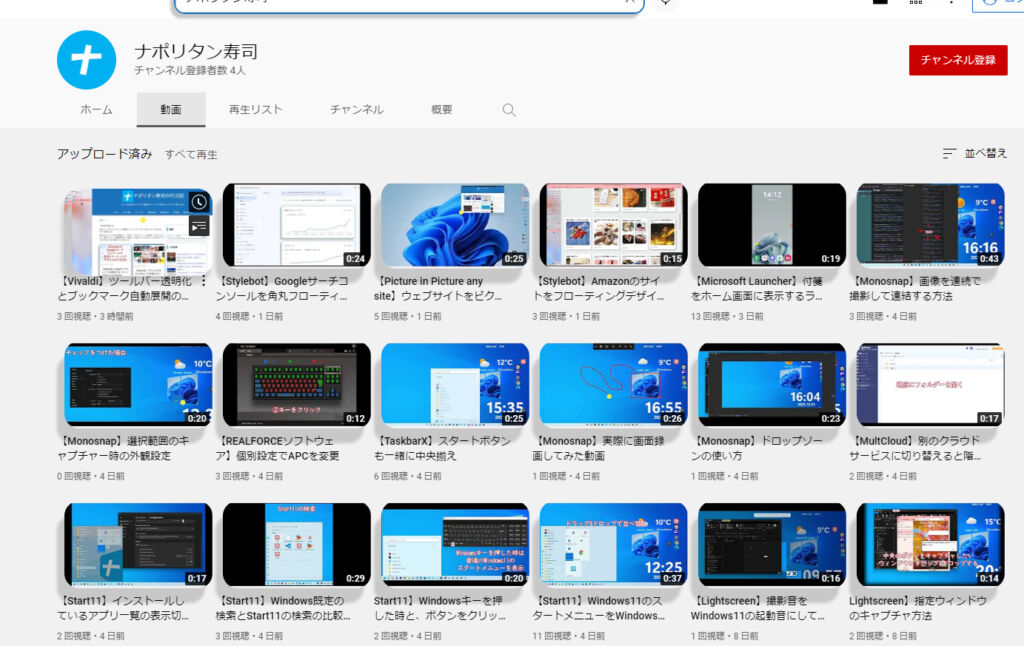Image resolution: width=1024 pixels, height=646 pixels.
Task: Click the 11 回視聴・4 日前 text
Action: pos(568,636)
